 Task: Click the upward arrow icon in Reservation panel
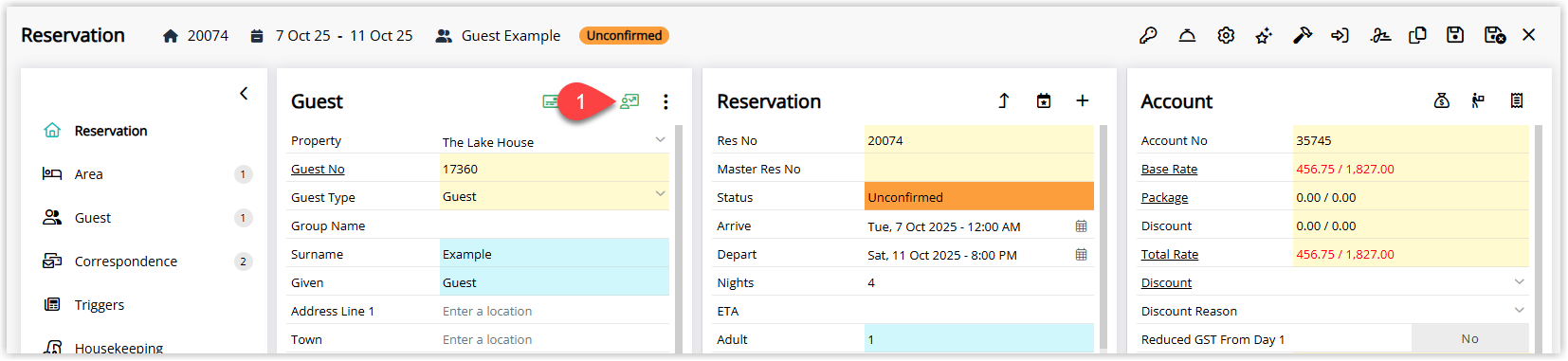pyautogui.click(x=1004, y=100)
